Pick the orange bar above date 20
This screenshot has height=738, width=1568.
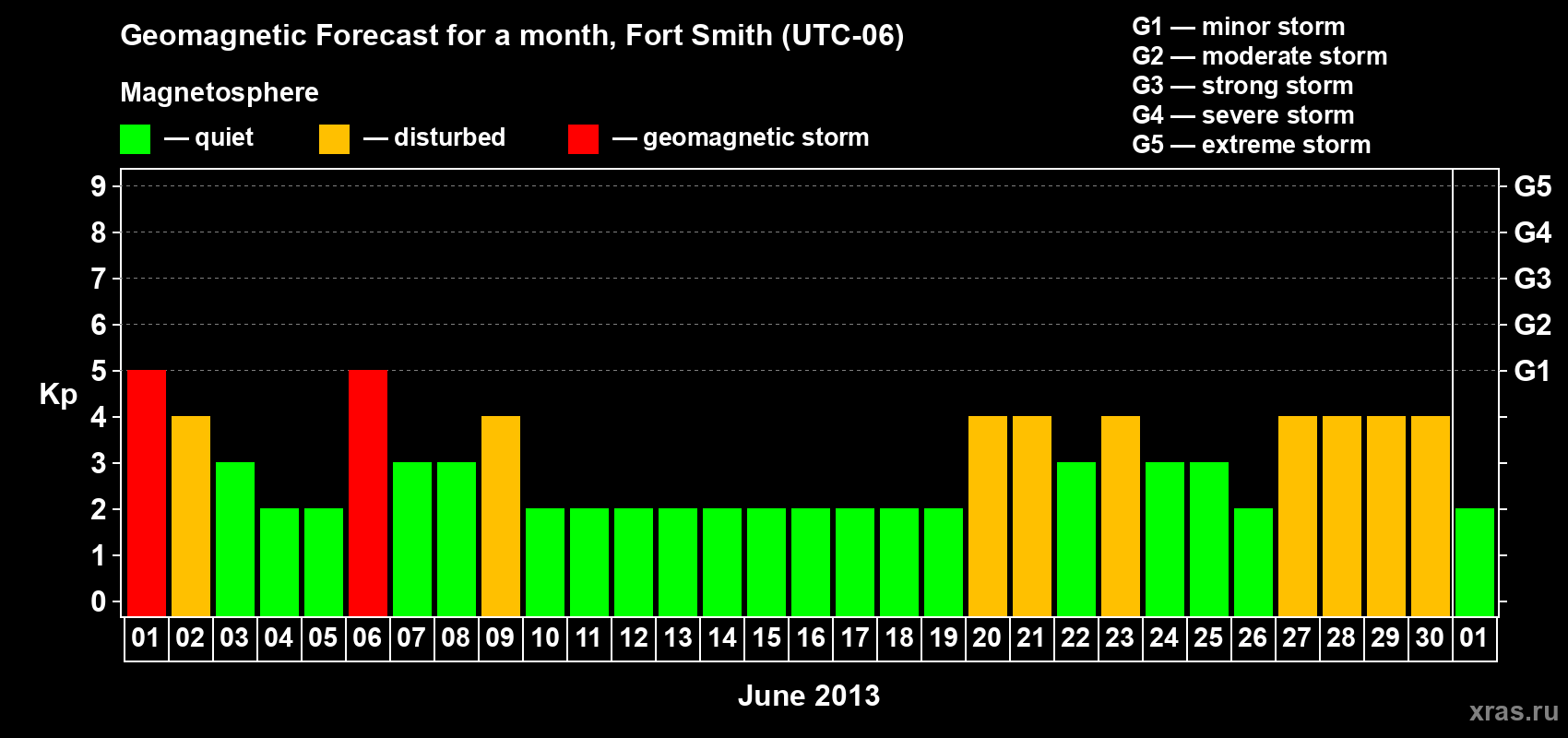point(988,517)
